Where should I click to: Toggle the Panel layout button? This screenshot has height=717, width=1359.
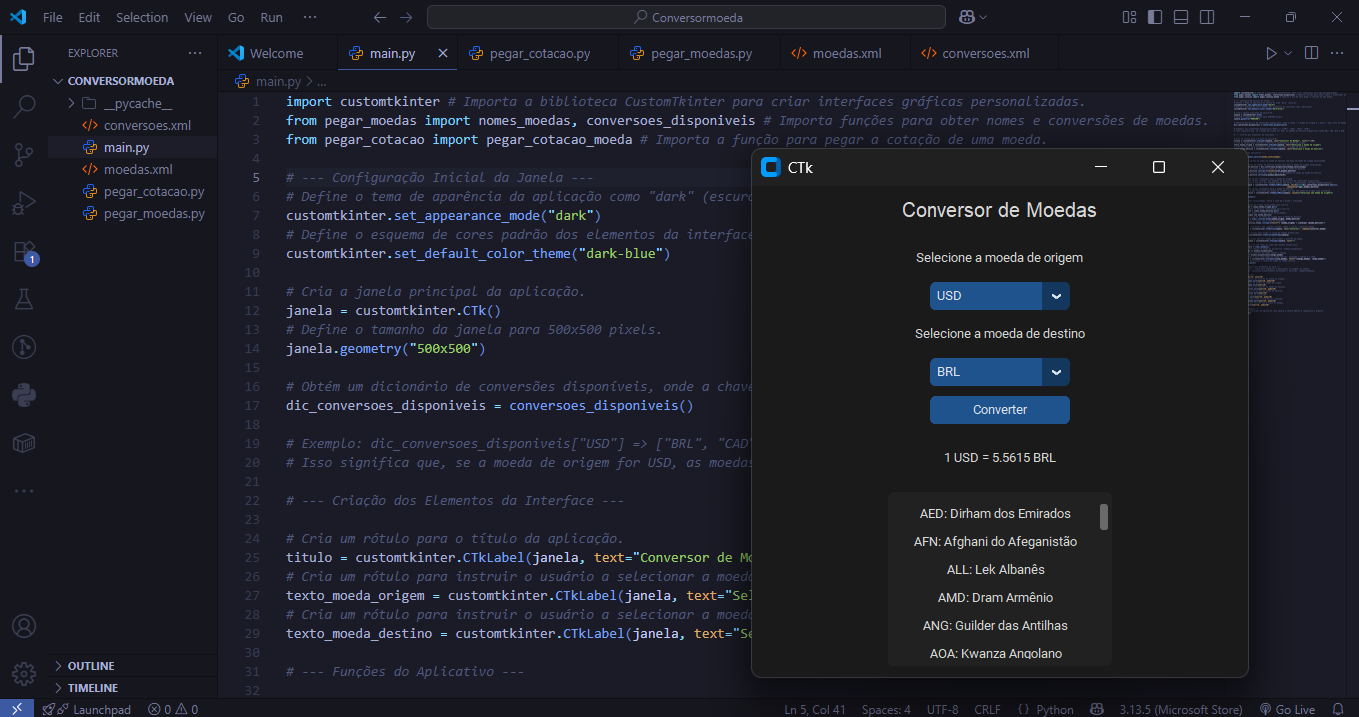coord(1181,17)
